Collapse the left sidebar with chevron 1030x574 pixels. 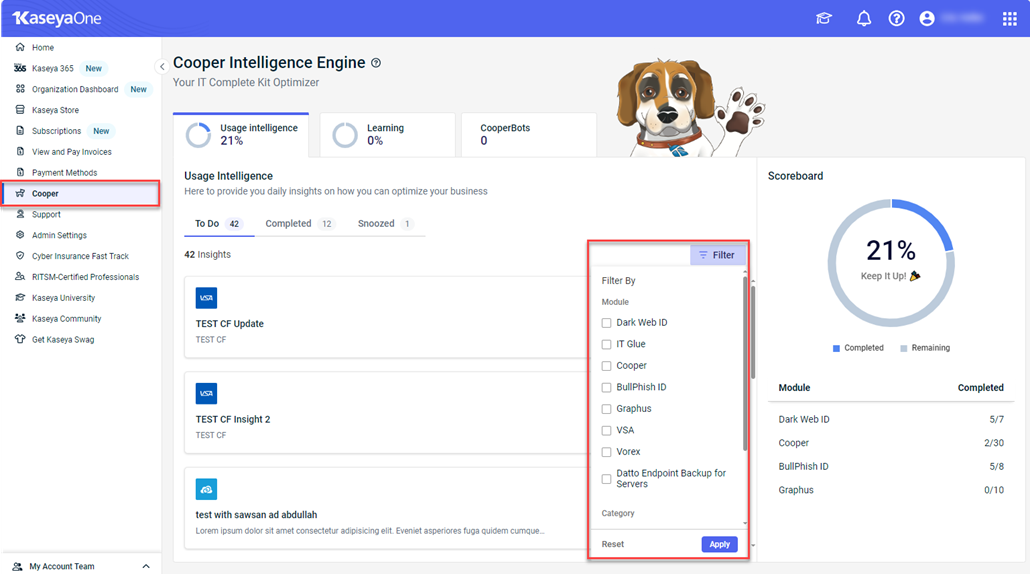[162, 66]
